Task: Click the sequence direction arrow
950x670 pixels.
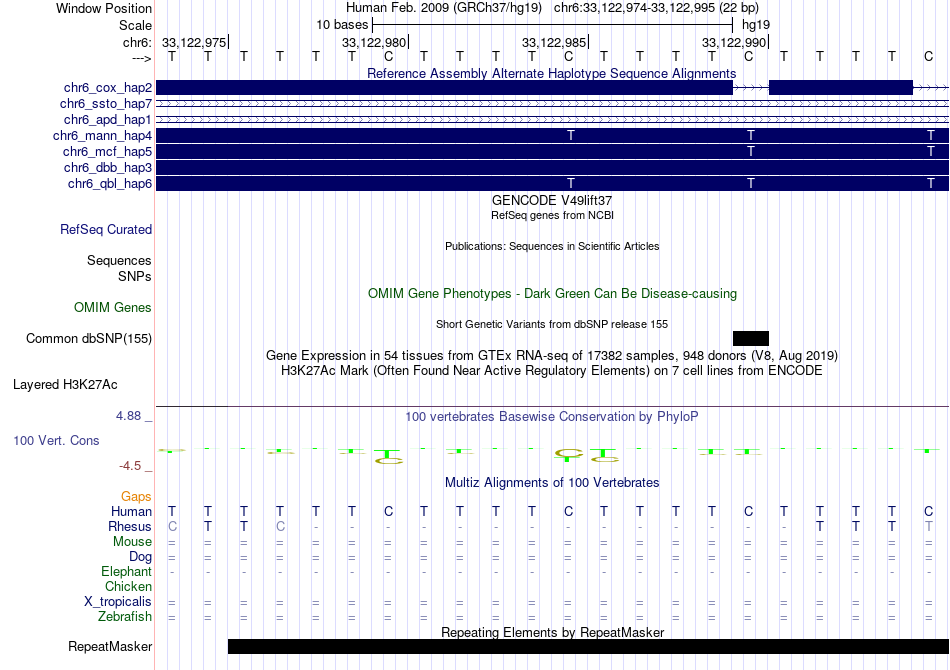Action: pyautogui.click(x=142, y=58)
